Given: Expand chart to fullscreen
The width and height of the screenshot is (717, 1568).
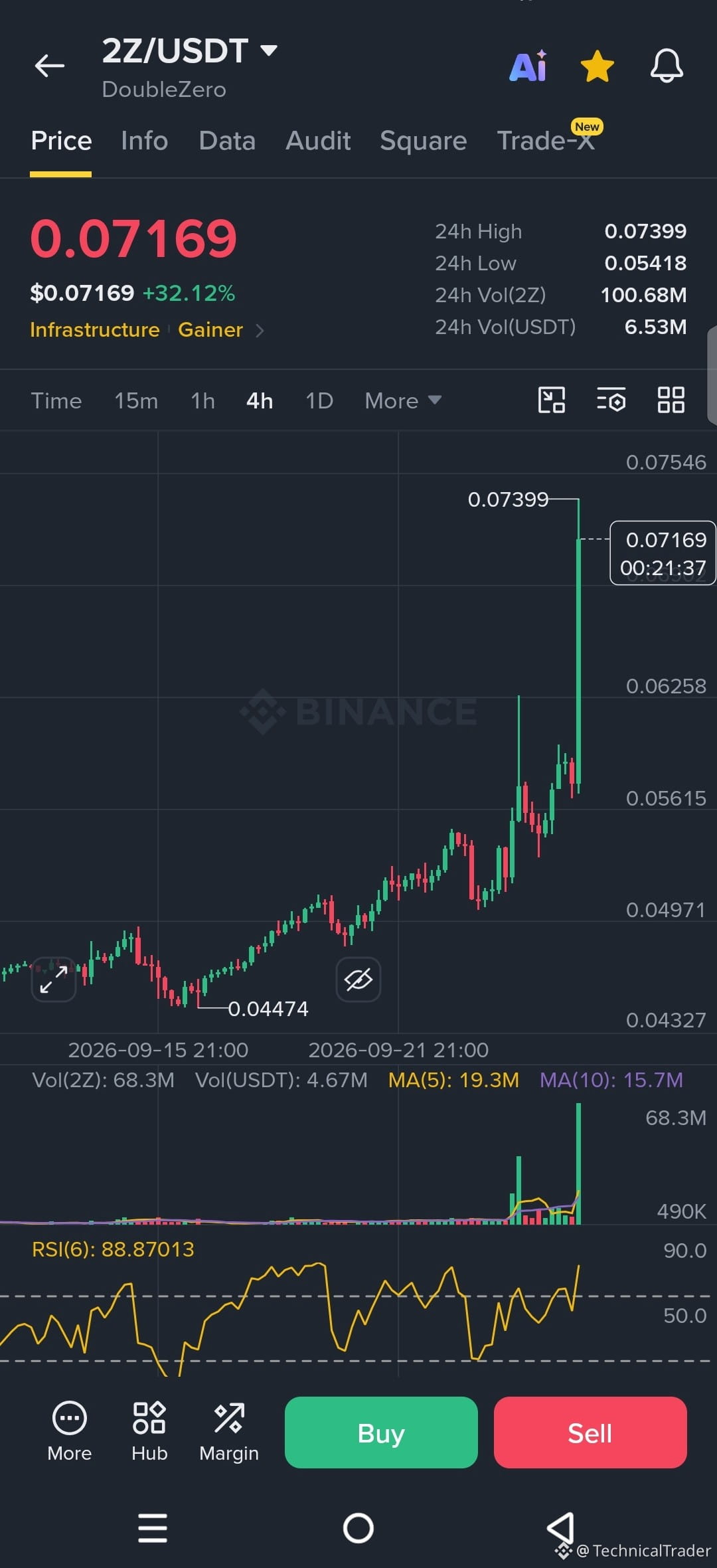Looking at the screenshot, I should coord(54,979).
